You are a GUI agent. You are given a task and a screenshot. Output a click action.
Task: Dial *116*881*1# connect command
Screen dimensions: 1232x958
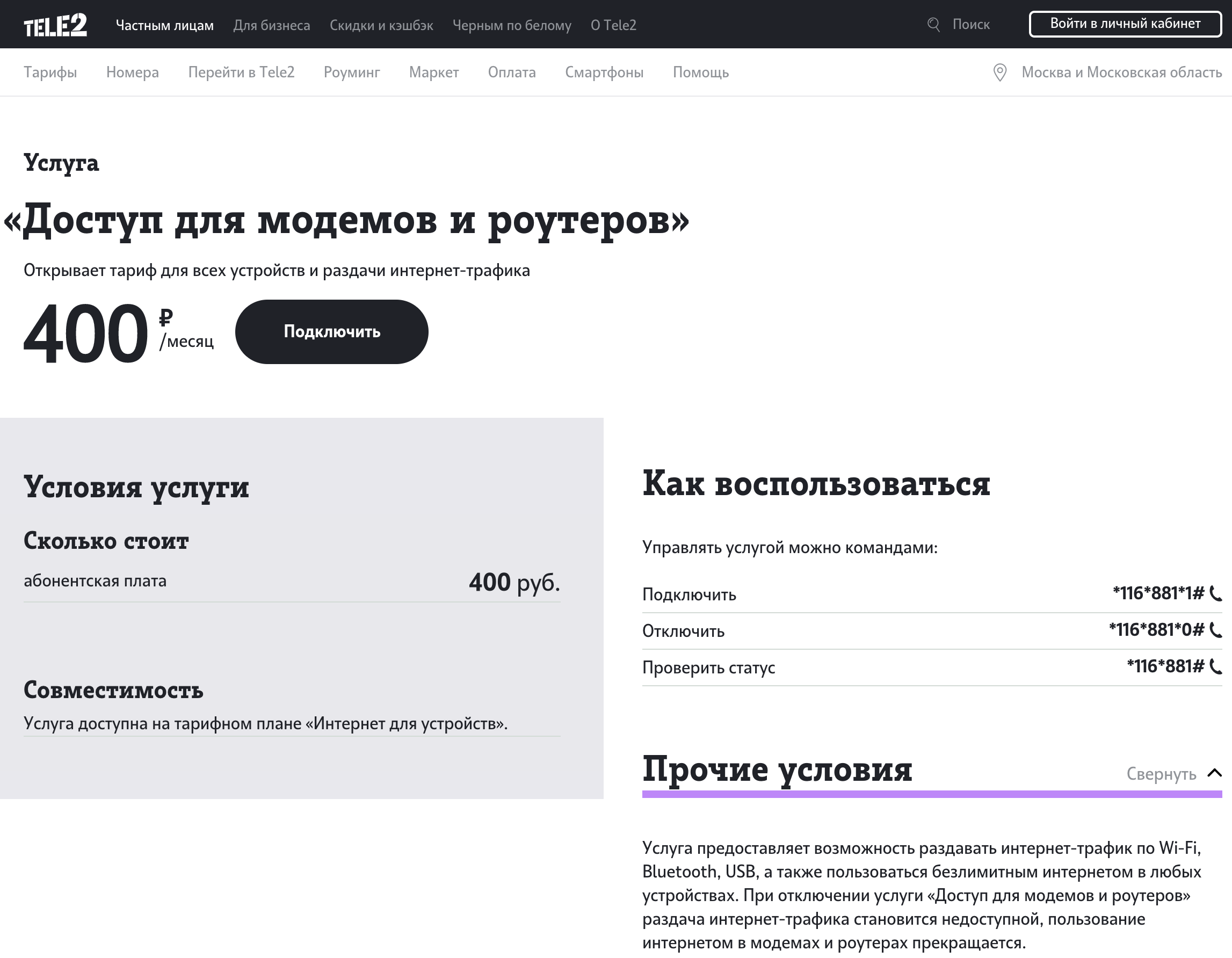(x=1157, y=593)
